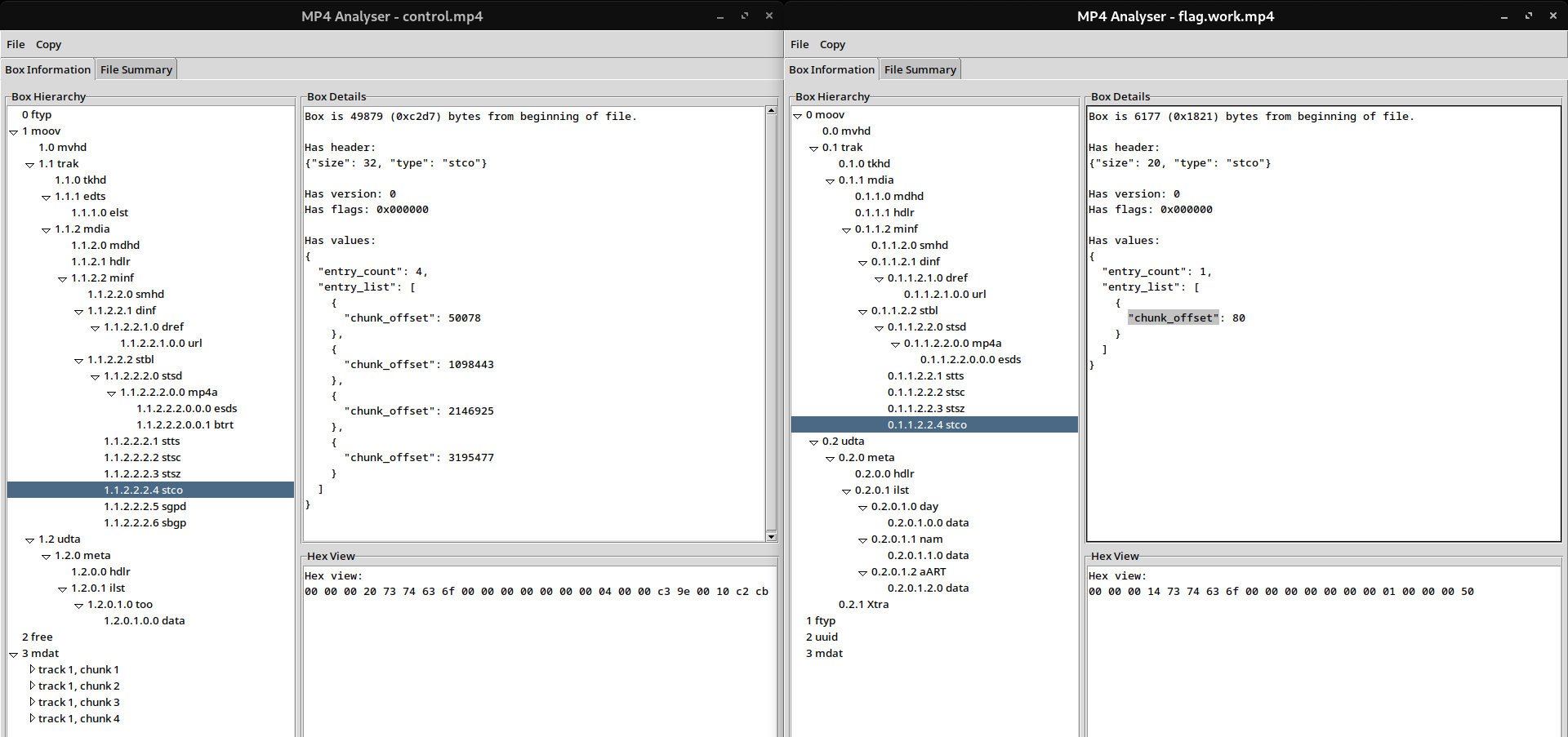Image resolution: width=1568 pixels, height=737 pixels.
Task: Select the "1.1.2.2.2.5 sgpd" box
Action: [145, 506]
